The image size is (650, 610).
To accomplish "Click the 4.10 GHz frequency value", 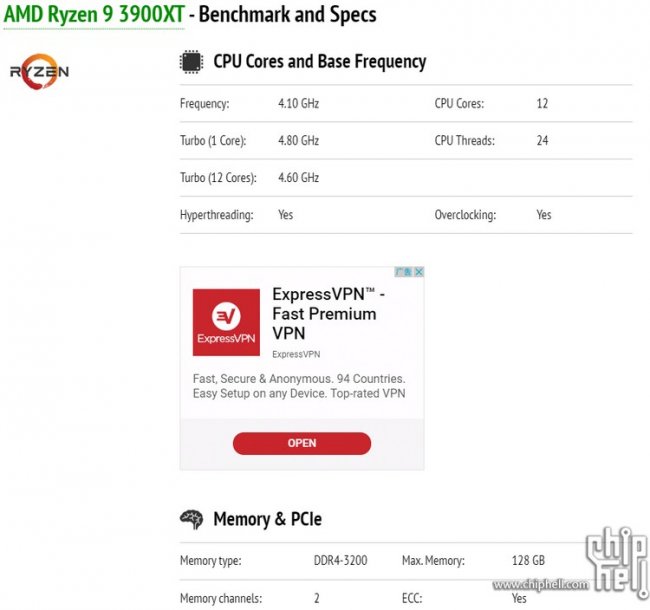I will (298, 103).
